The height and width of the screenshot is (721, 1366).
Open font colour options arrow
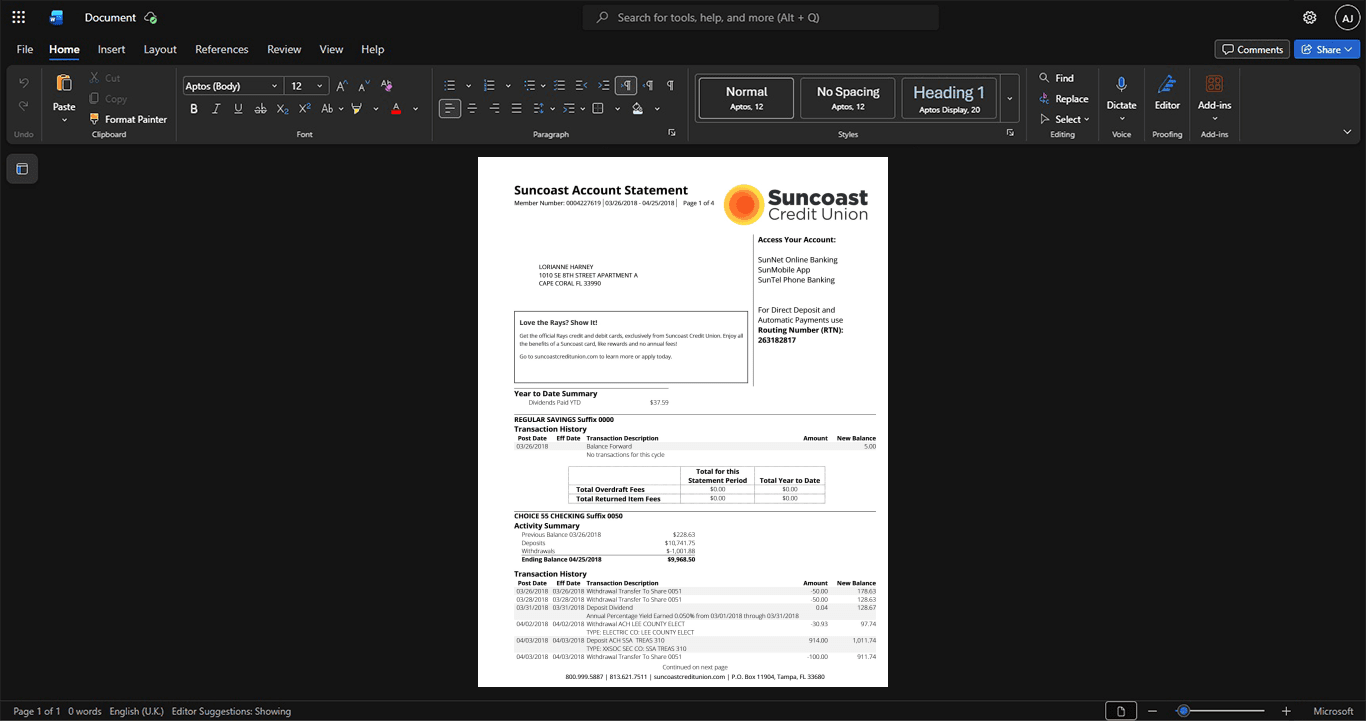(416, 108)
